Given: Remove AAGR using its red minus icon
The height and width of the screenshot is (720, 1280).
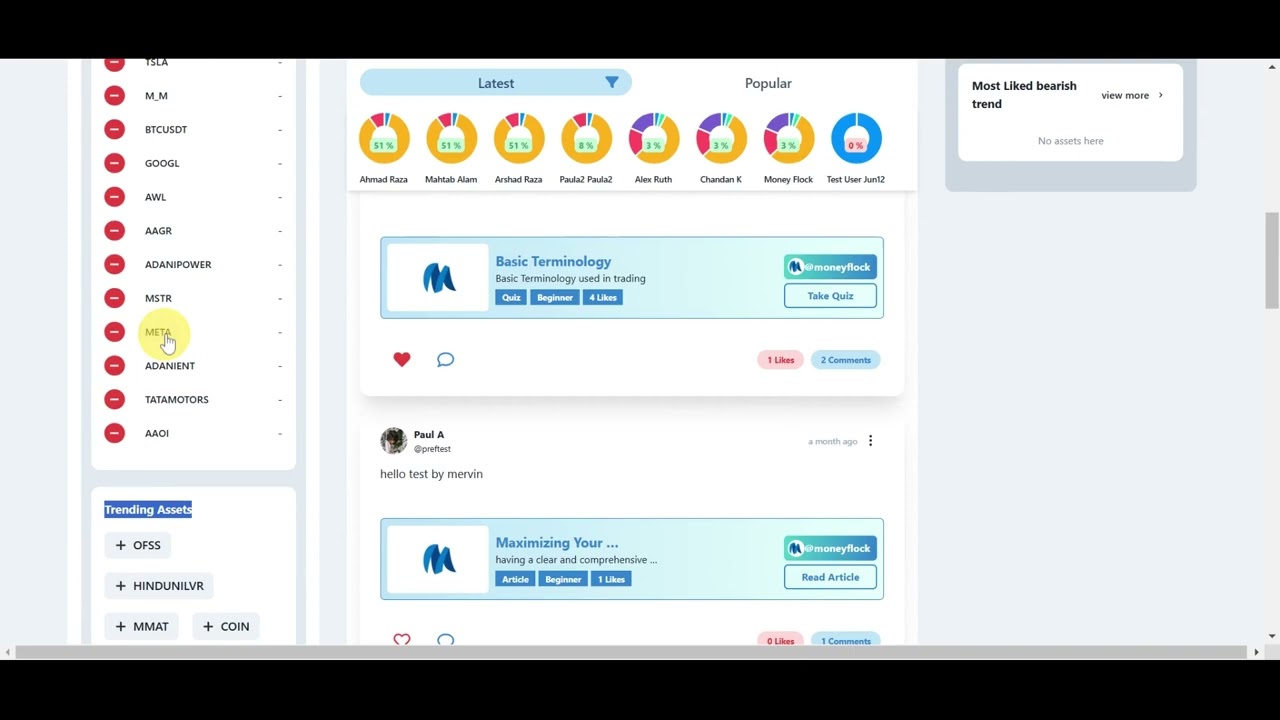Looking at the screenshot, I should [x=114, y=230].
